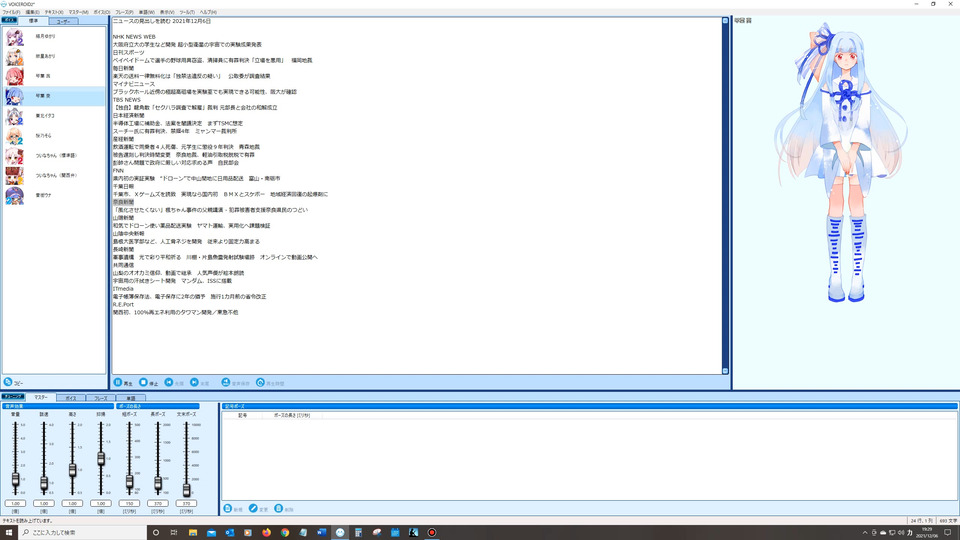Click the 短ポーズ slider handle
Viewport: 960px width, 540px height.
(129, 482)
